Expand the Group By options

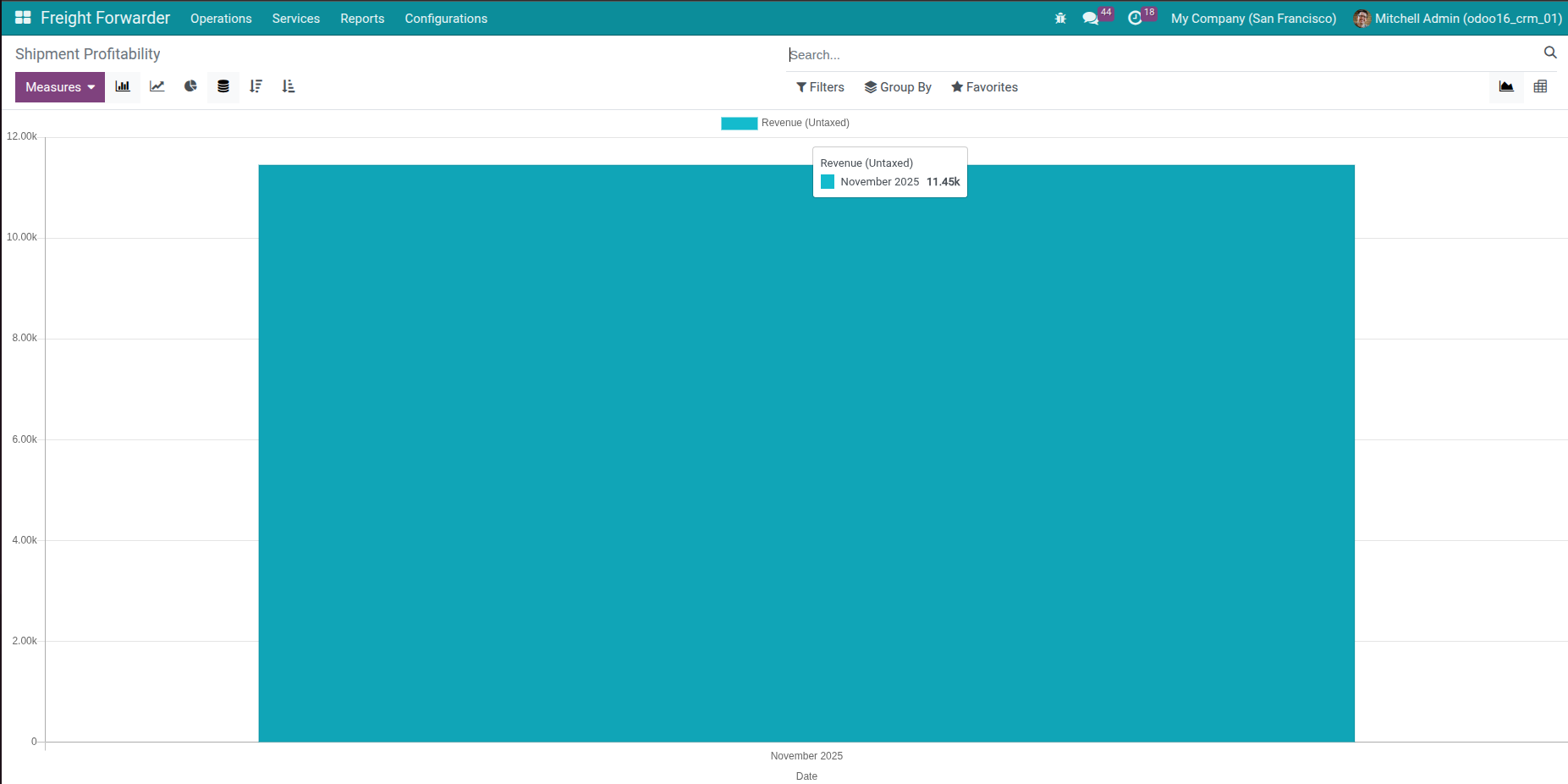coord(898,87)
